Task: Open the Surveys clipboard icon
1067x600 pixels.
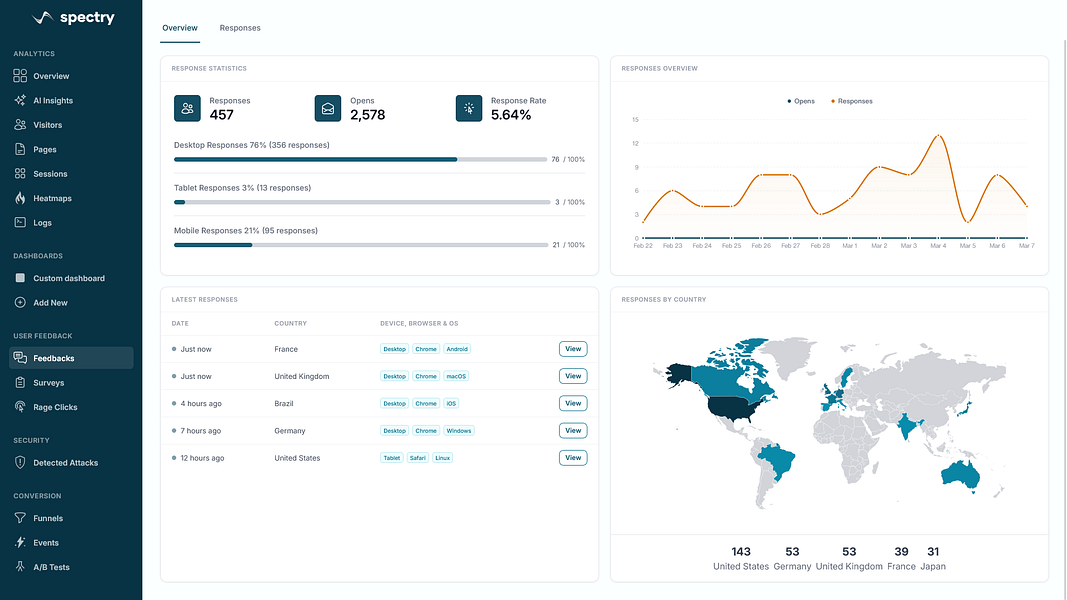Action: (x=20, y=383)
